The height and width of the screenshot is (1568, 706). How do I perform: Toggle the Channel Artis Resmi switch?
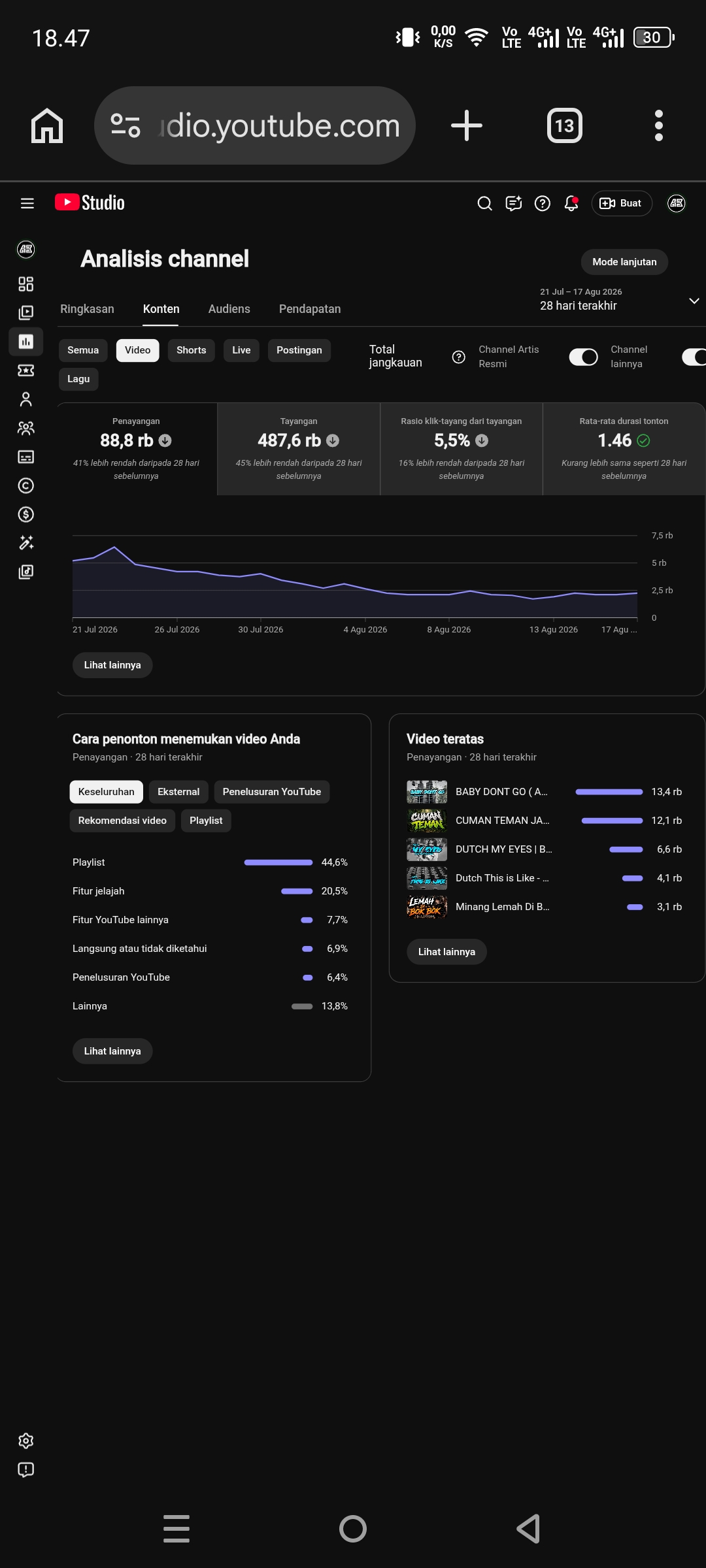coord(584,357)
